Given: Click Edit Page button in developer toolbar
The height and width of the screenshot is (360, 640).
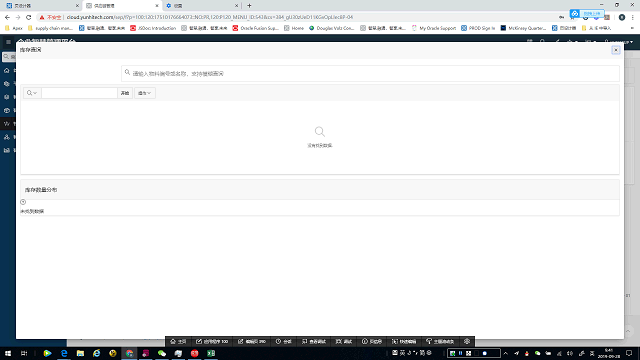Looking at the screenshot, I should click(x=252, y=341).
